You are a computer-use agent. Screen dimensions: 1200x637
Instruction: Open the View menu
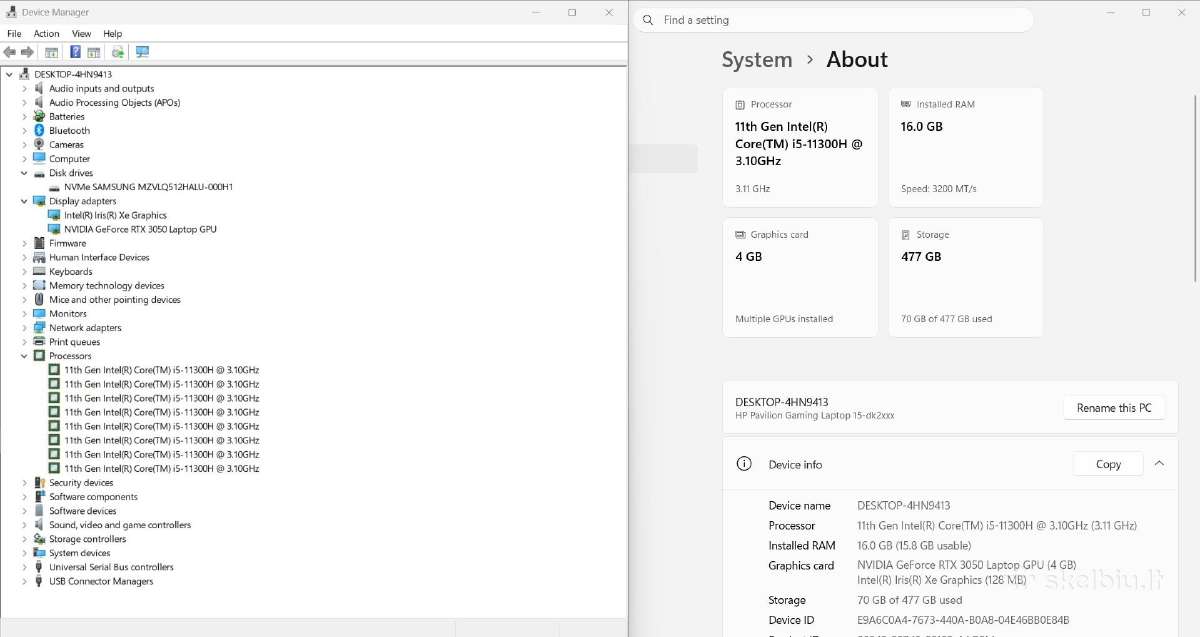pos(81,34)
